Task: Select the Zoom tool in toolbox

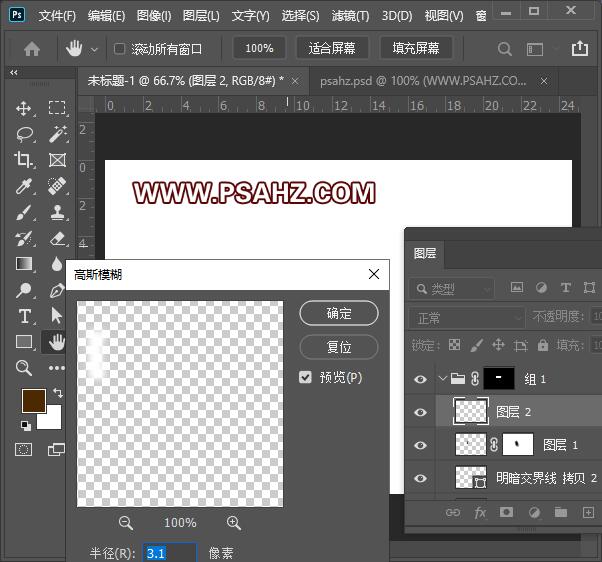Action: click(23, 368)
